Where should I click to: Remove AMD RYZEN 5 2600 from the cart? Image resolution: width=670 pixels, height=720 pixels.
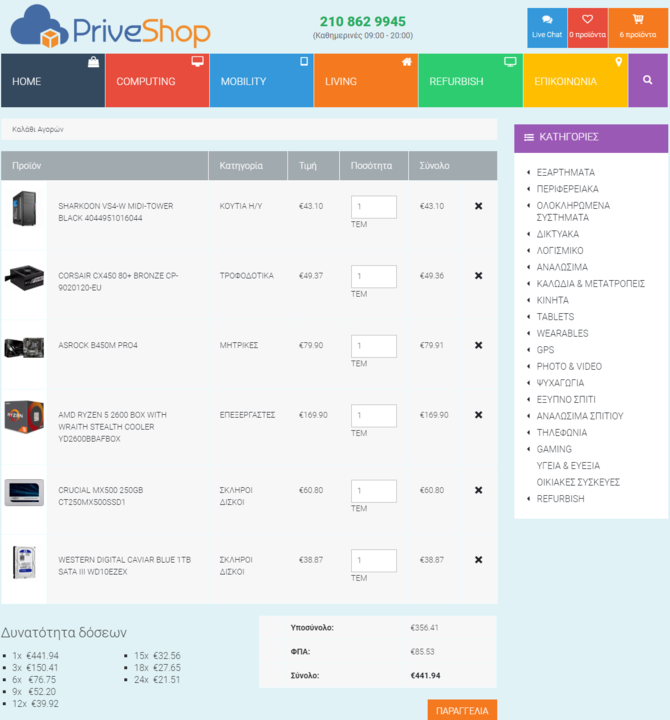[x=479, y=415]
